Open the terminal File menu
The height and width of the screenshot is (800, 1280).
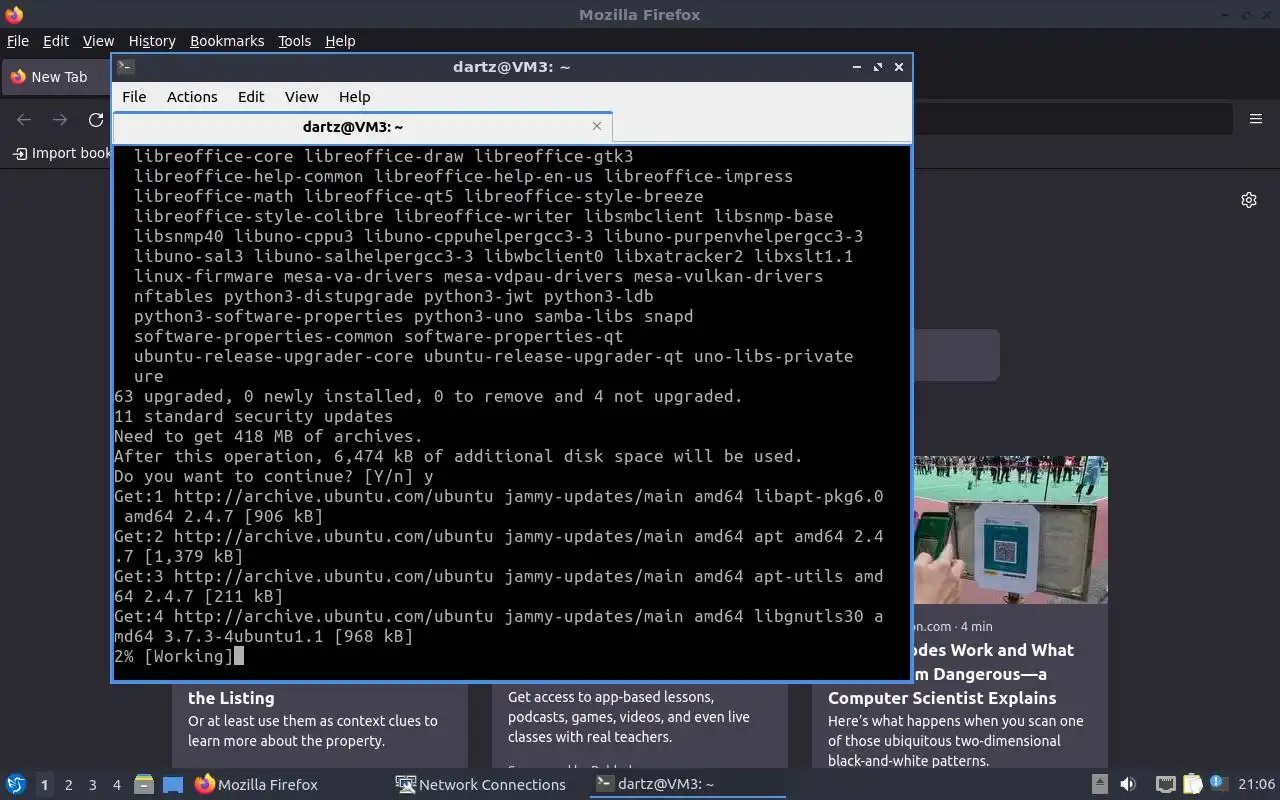(134, 97)
